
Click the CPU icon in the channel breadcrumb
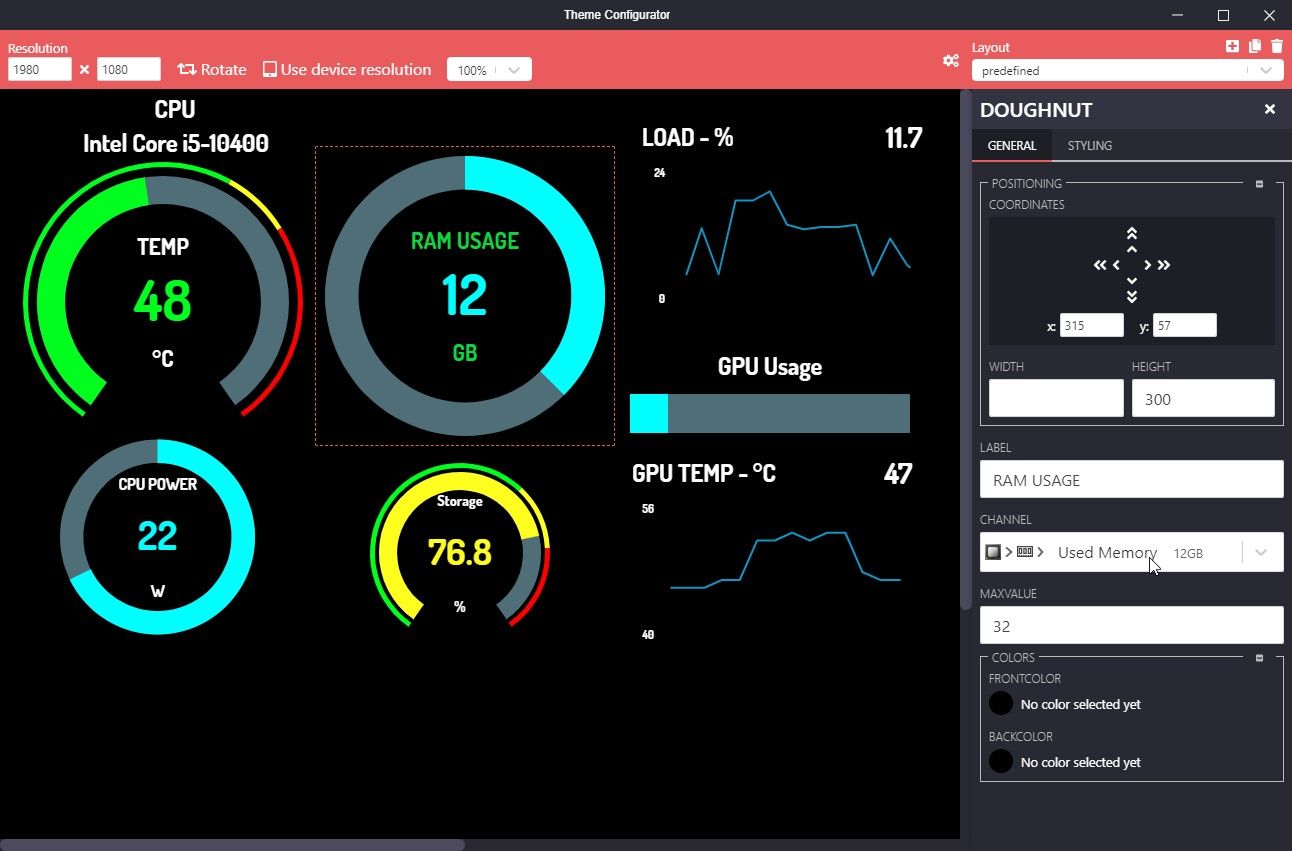click(993, 551)
